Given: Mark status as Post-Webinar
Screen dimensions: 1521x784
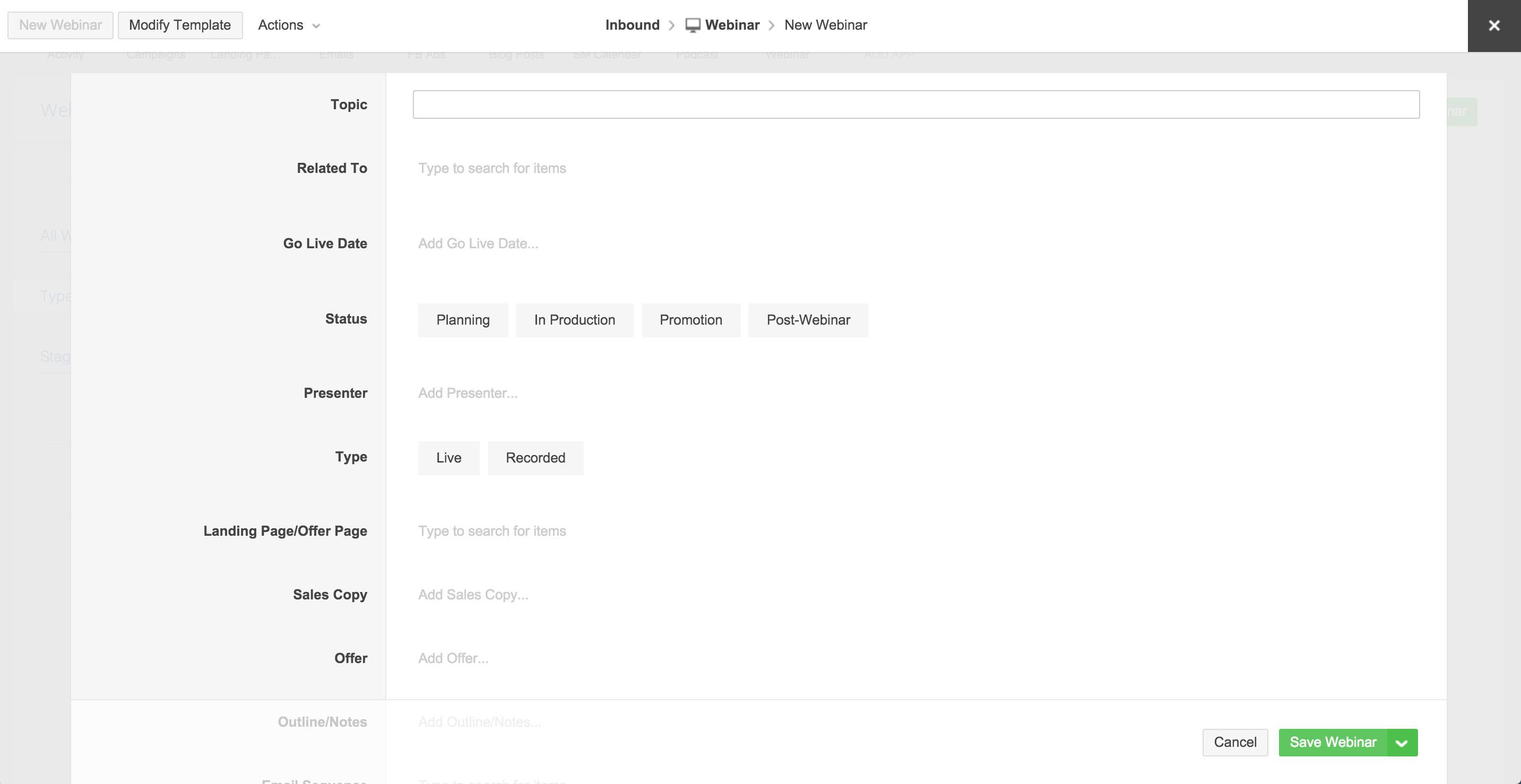Looking at the screenshot, I should point(808,320).
